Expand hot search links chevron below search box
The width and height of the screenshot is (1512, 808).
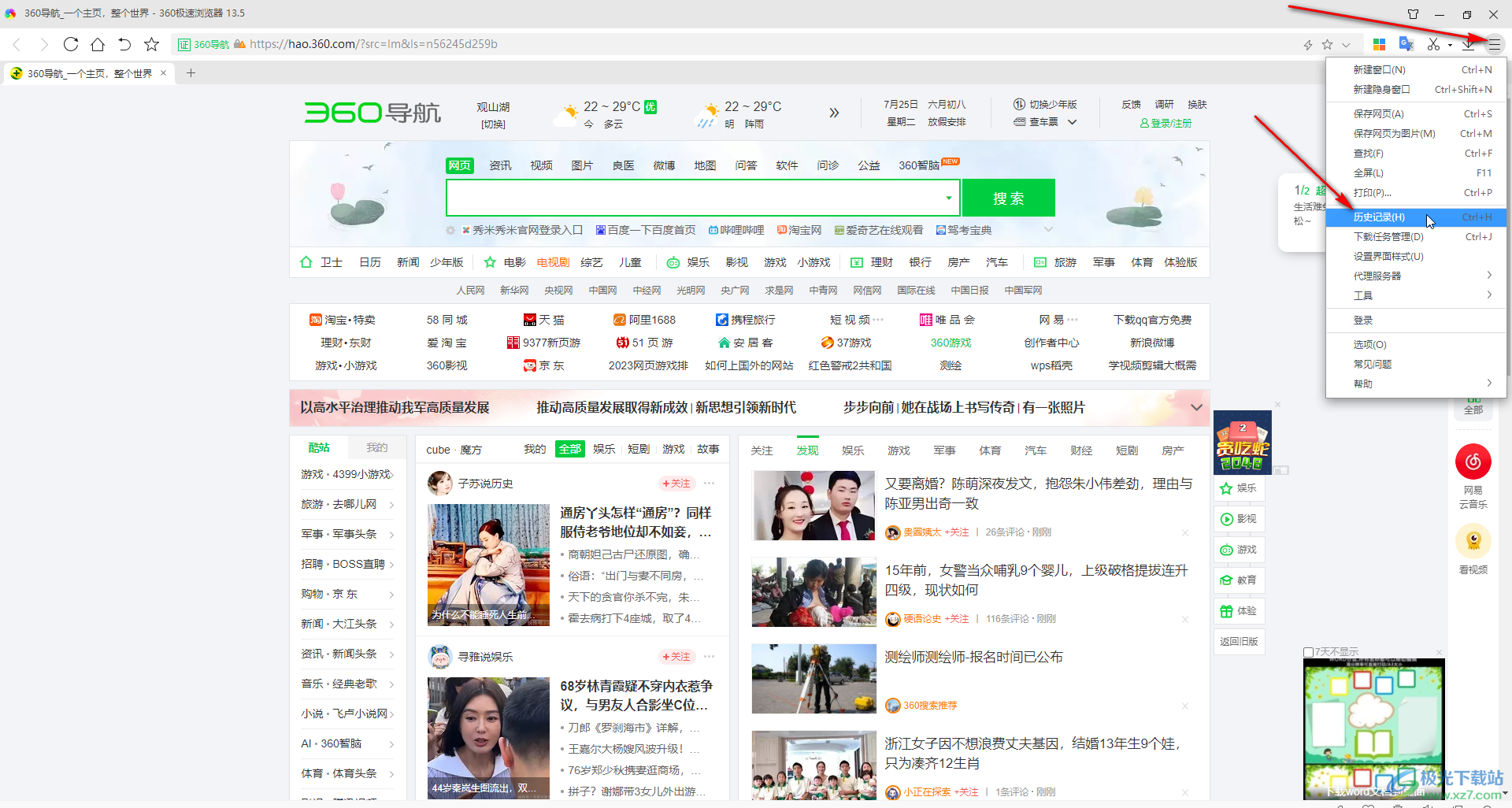tap(1048, 230)
